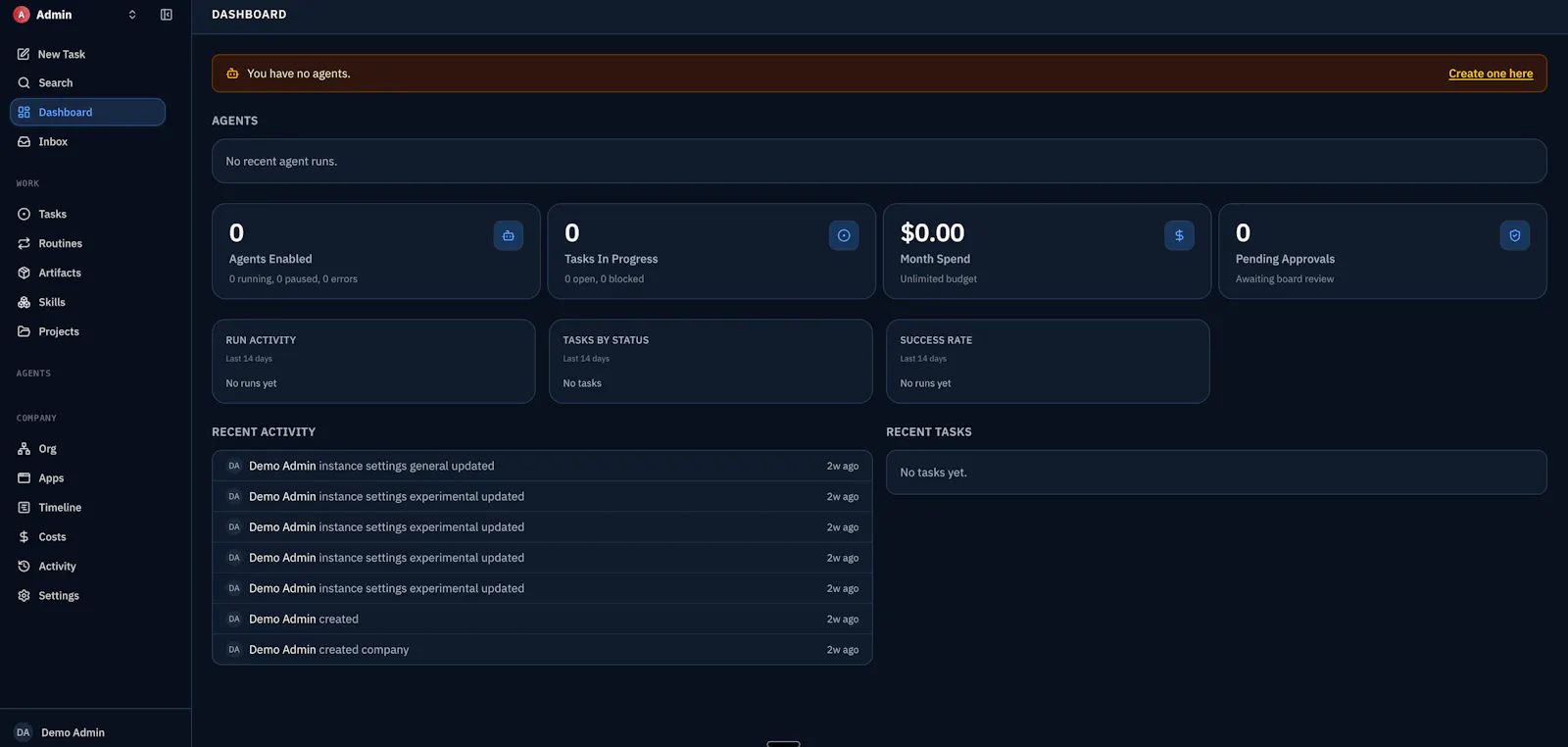
Task: Click the Success Rate chart card
Action: (x=1048, y=361)
